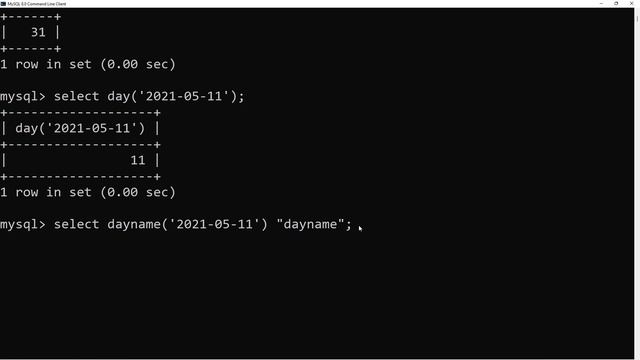
Task: Open the MySQL window system menu icon
Action: pyautogui.click(x=3, y=4)
